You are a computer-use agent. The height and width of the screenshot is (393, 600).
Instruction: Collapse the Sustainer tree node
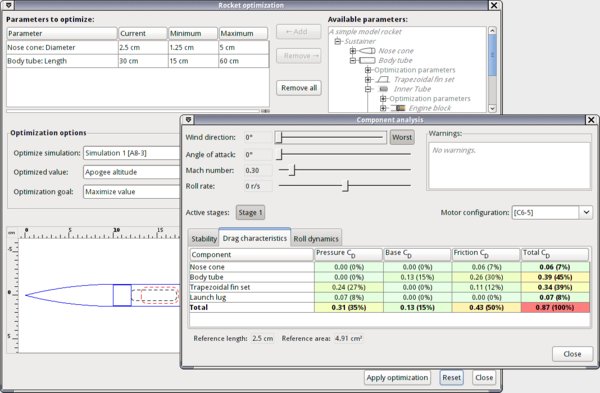point(338,41)
